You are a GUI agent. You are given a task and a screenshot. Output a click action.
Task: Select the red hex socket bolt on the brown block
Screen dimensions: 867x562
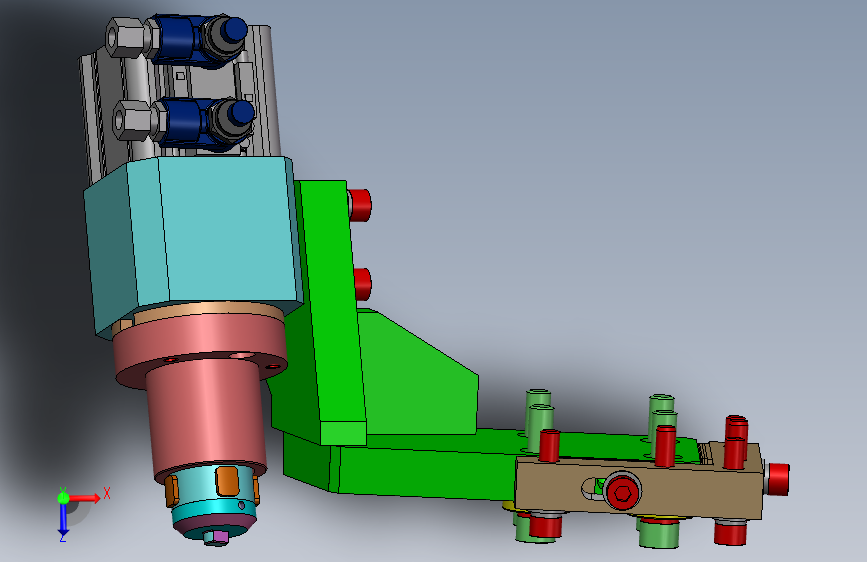623,491
